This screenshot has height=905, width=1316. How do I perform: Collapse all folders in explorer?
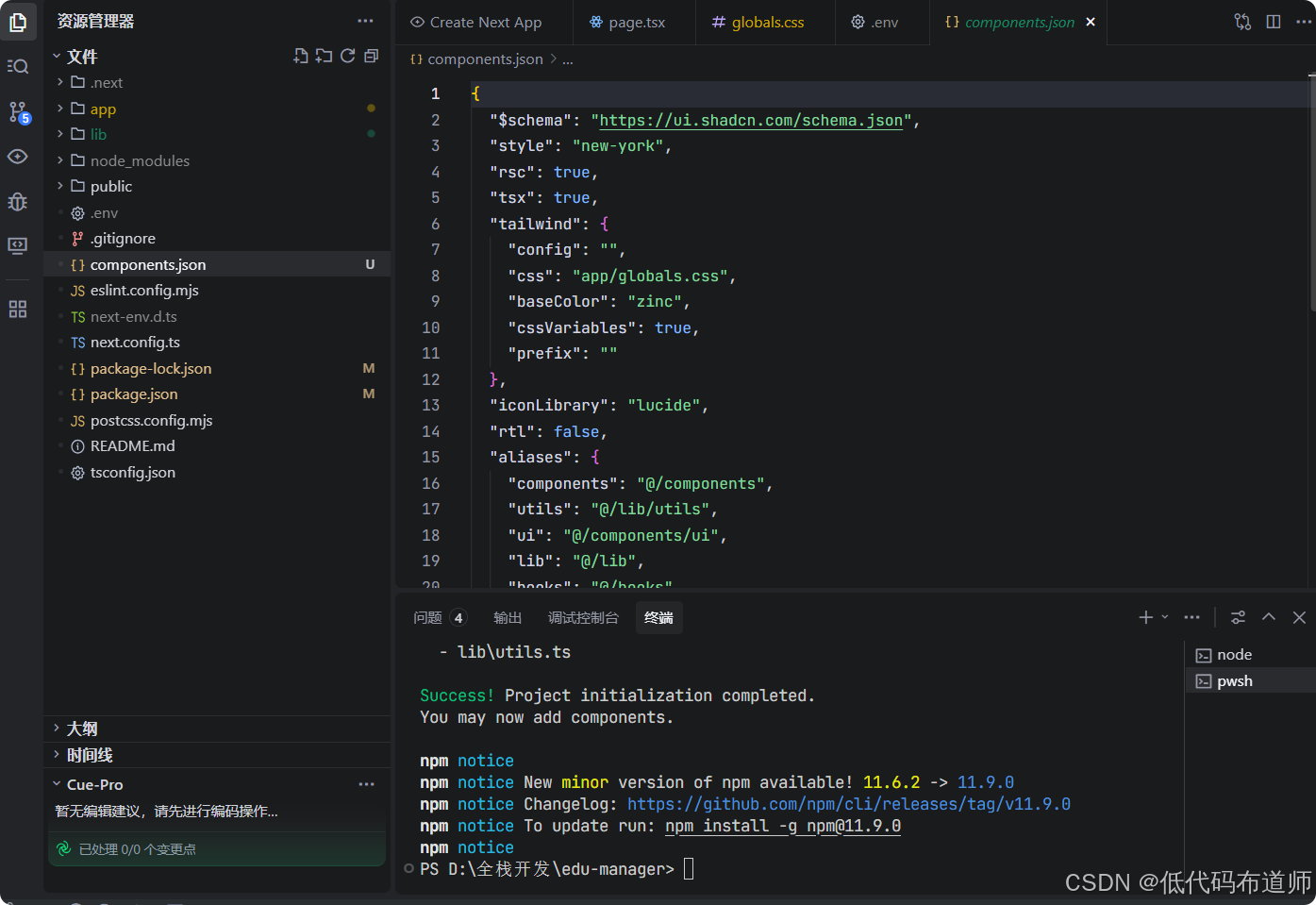pyautogui.click(x=372, y=57)
